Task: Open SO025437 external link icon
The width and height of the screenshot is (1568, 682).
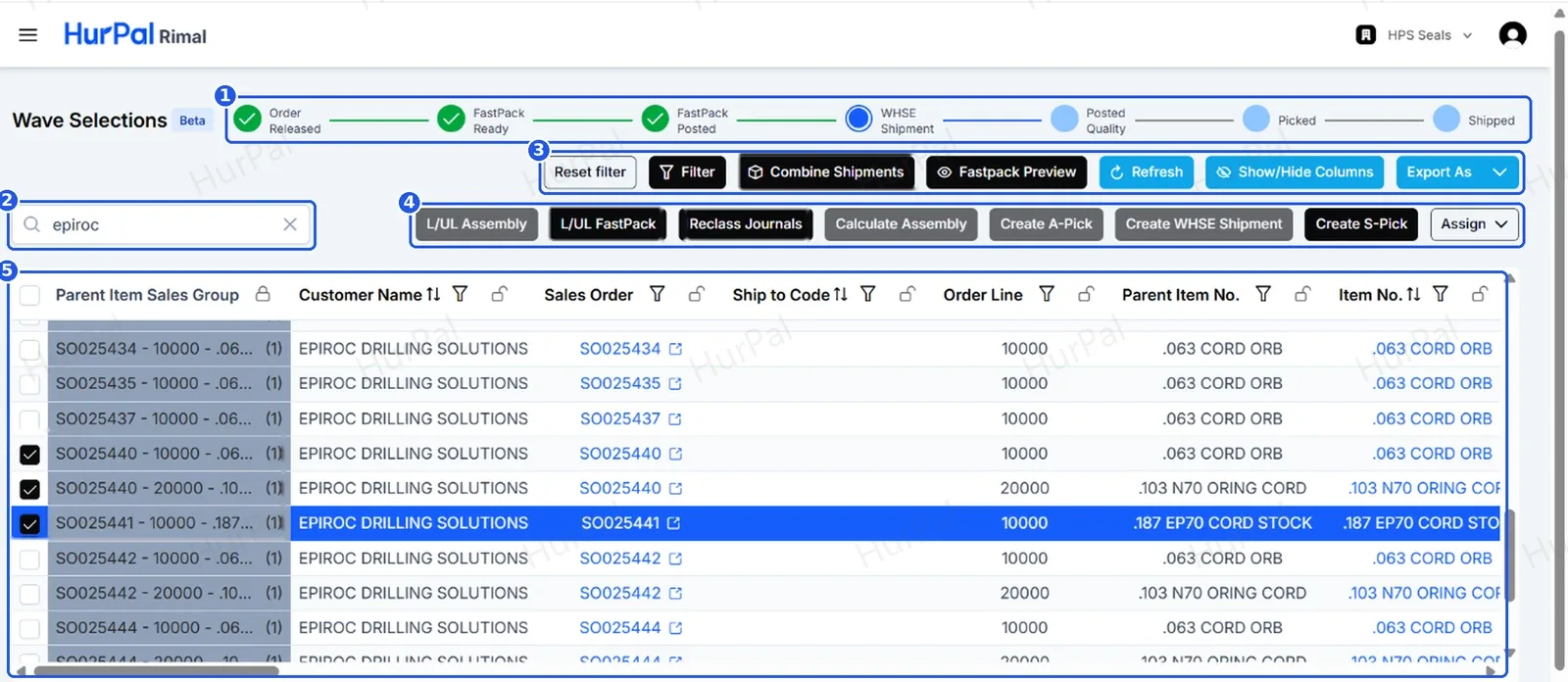Action: coord(675,419)
